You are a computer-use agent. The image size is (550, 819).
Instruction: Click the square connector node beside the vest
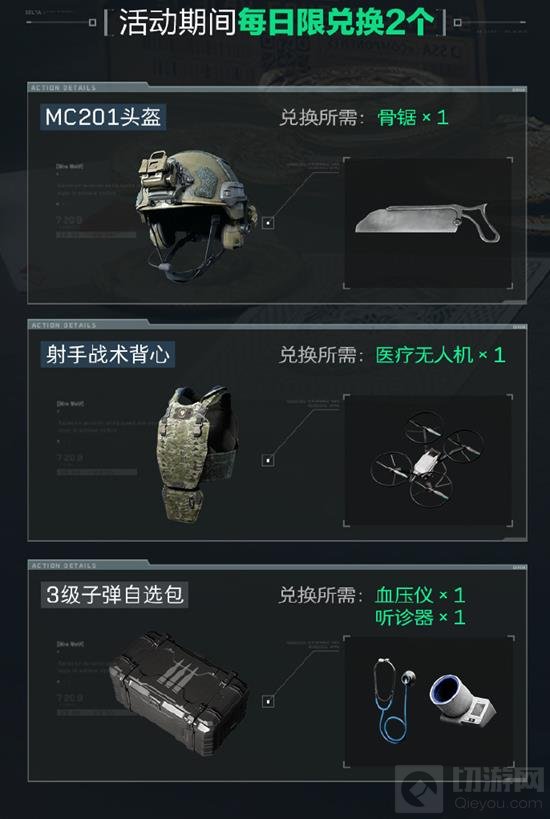click(x=268, y=460)
